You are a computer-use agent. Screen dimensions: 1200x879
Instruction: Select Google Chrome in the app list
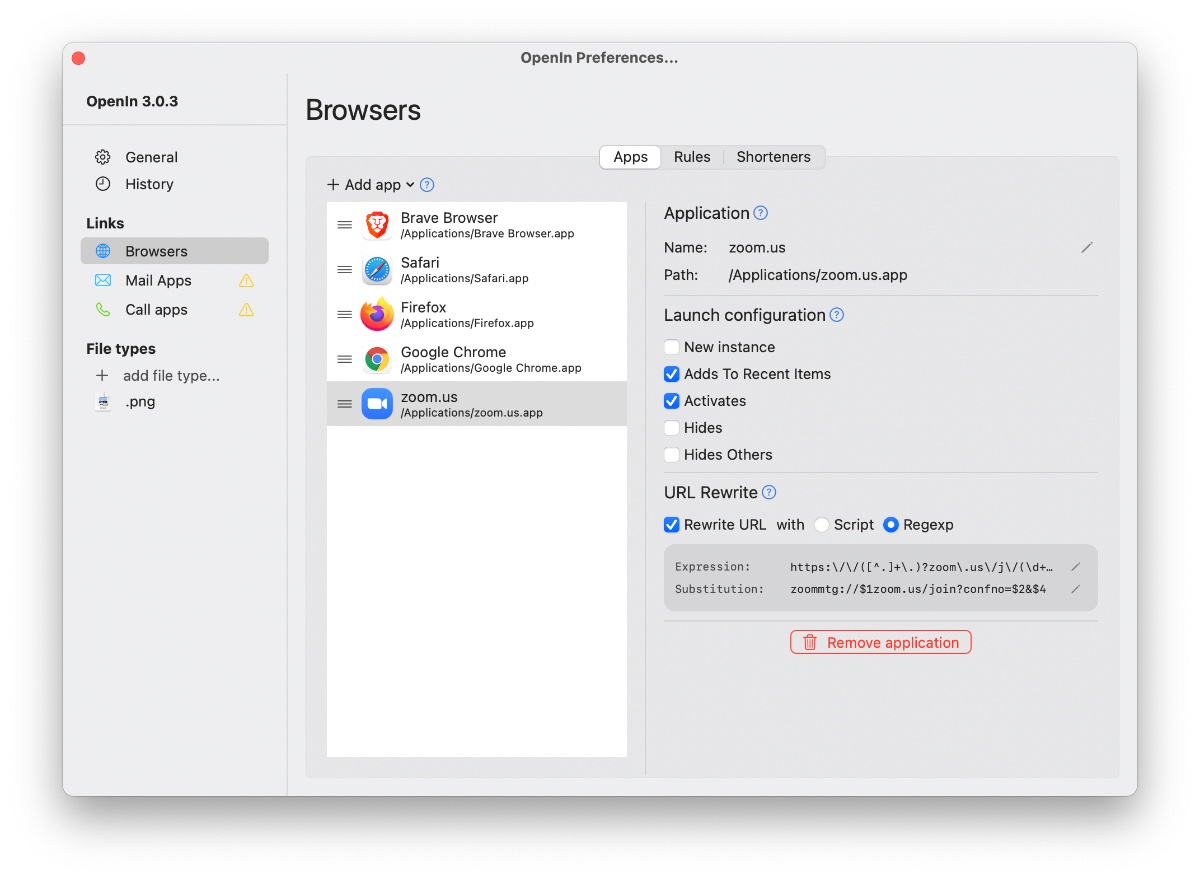(x=477, y=359)
